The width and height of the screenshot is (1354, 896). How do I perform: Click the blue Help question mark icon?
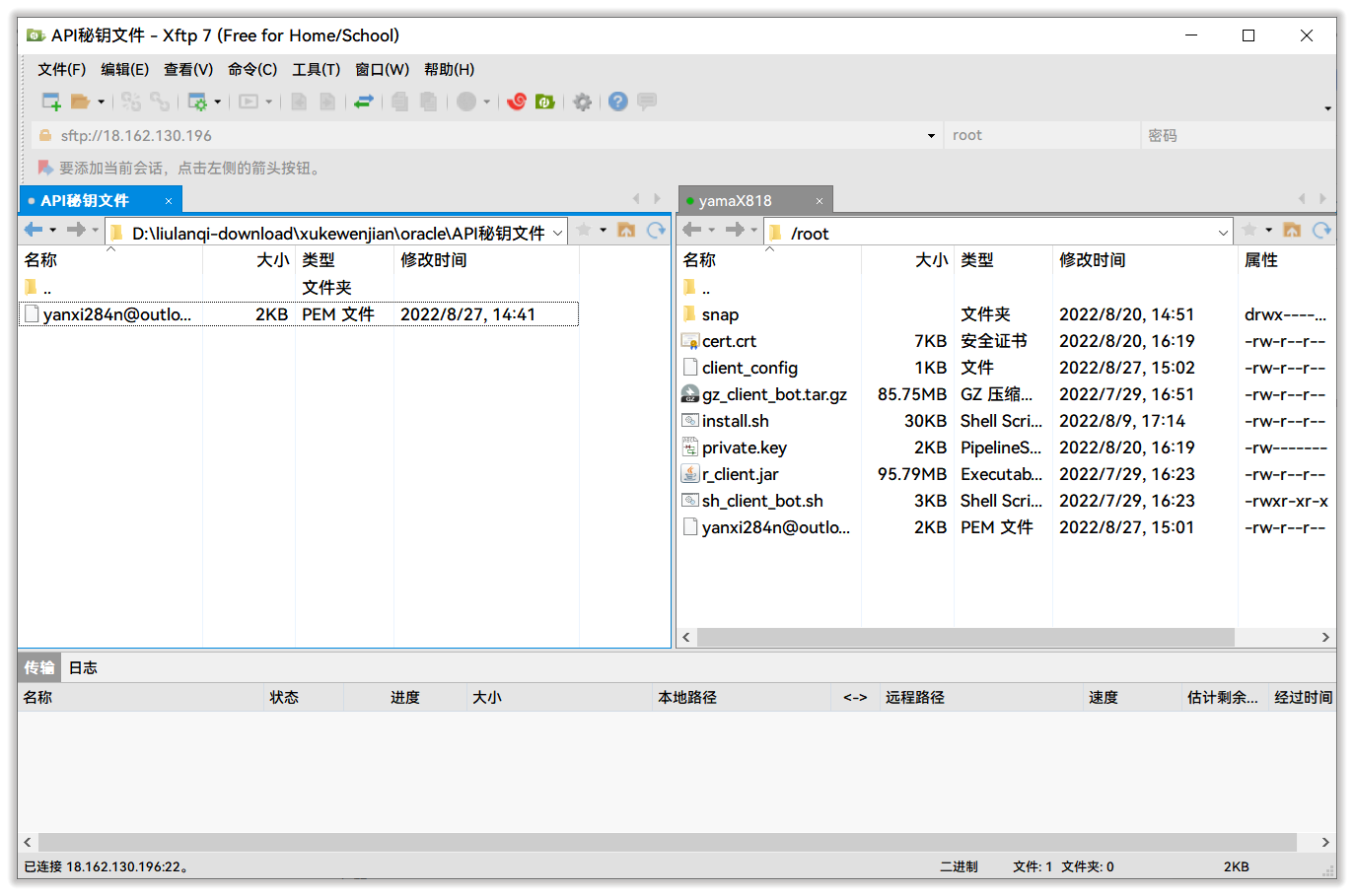coord(618,102)
